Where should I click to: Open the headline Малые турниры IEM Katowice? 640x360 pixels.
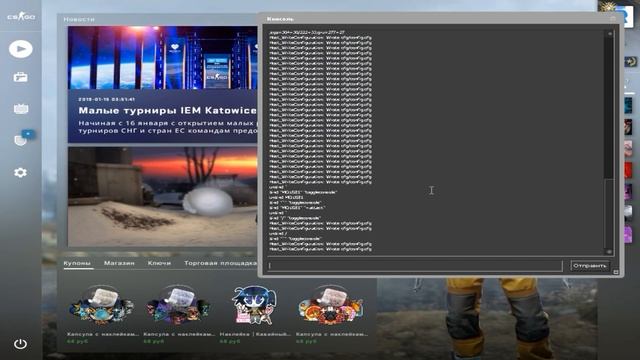pyautogui.click(x=167, y=111)
